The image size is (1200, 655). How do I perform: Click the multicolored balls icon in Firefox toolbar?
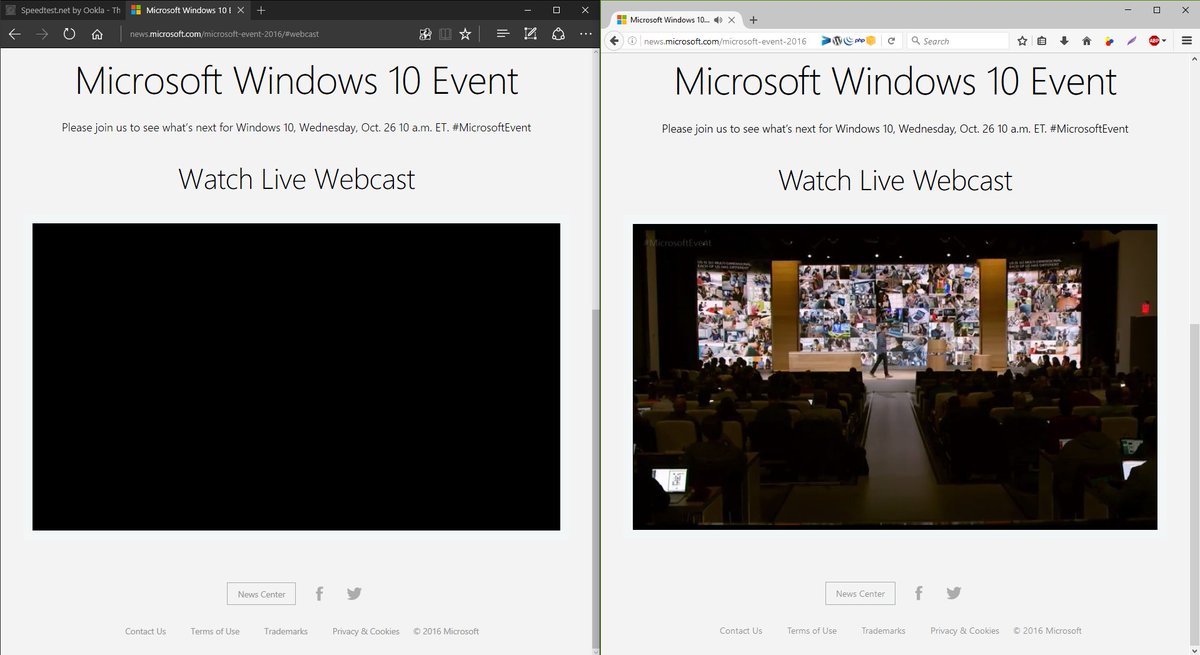tap(1109, 41)
